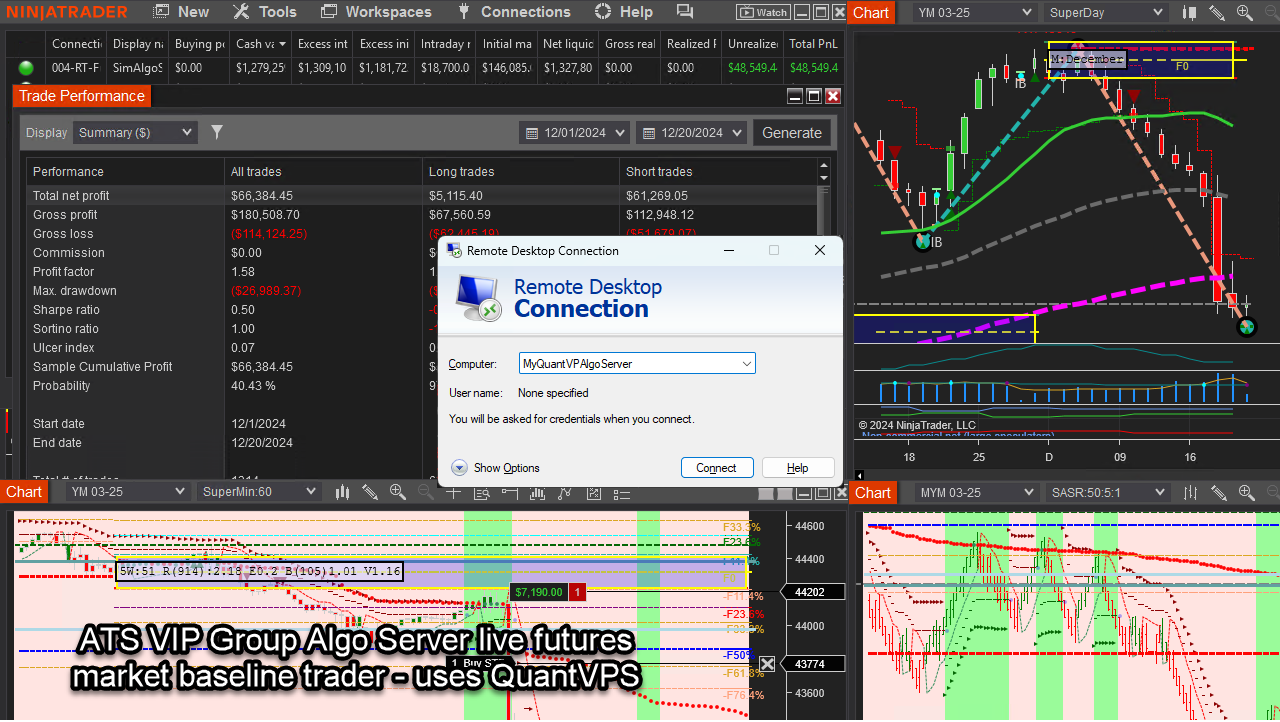Select the pencil drawing tool on lower YM chart
This screenshot has height=722, width=1280.
370,493
